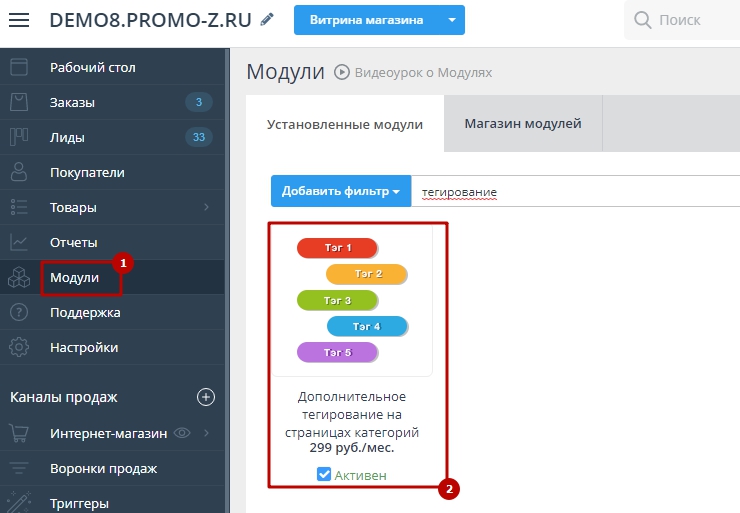Image resolution: width=740 pixels, height=513 pixels.
Task: Click the Покупатели person icon
Action: [x=19, y=172]
